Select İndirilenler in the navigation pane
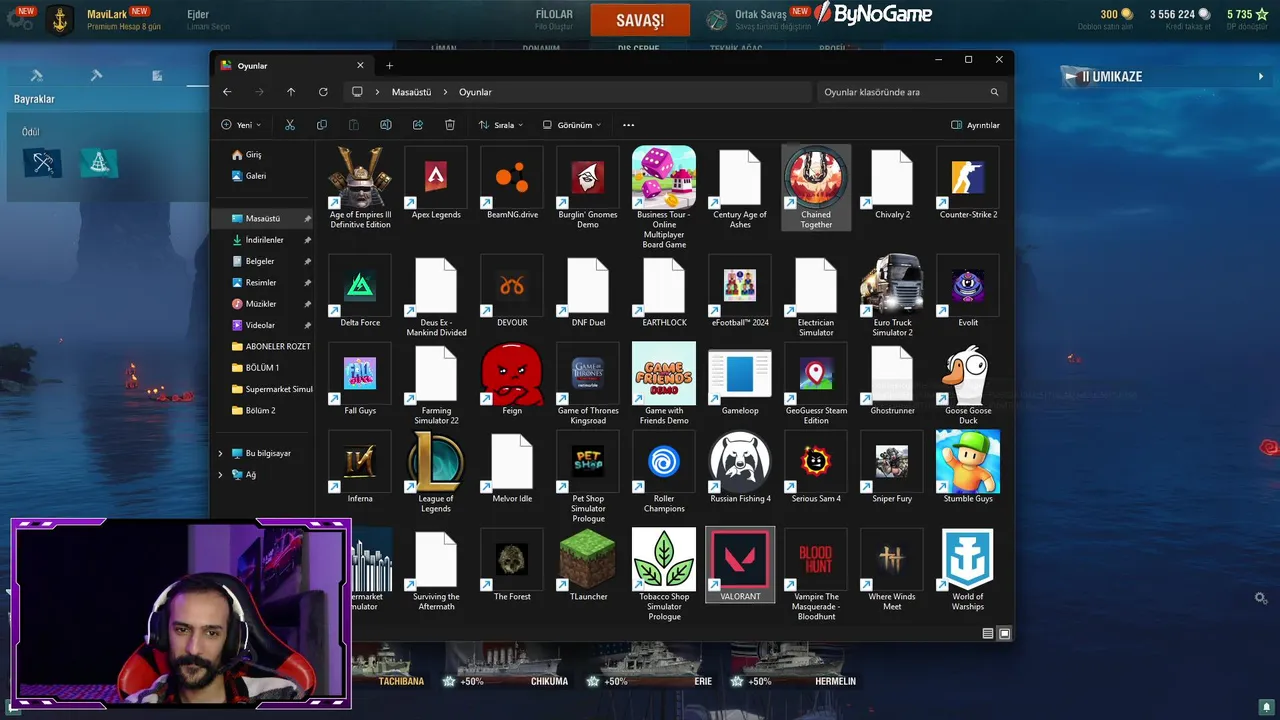Viewport: 1280px width, 720px height. pyautogui.click(x=263, y=240)
